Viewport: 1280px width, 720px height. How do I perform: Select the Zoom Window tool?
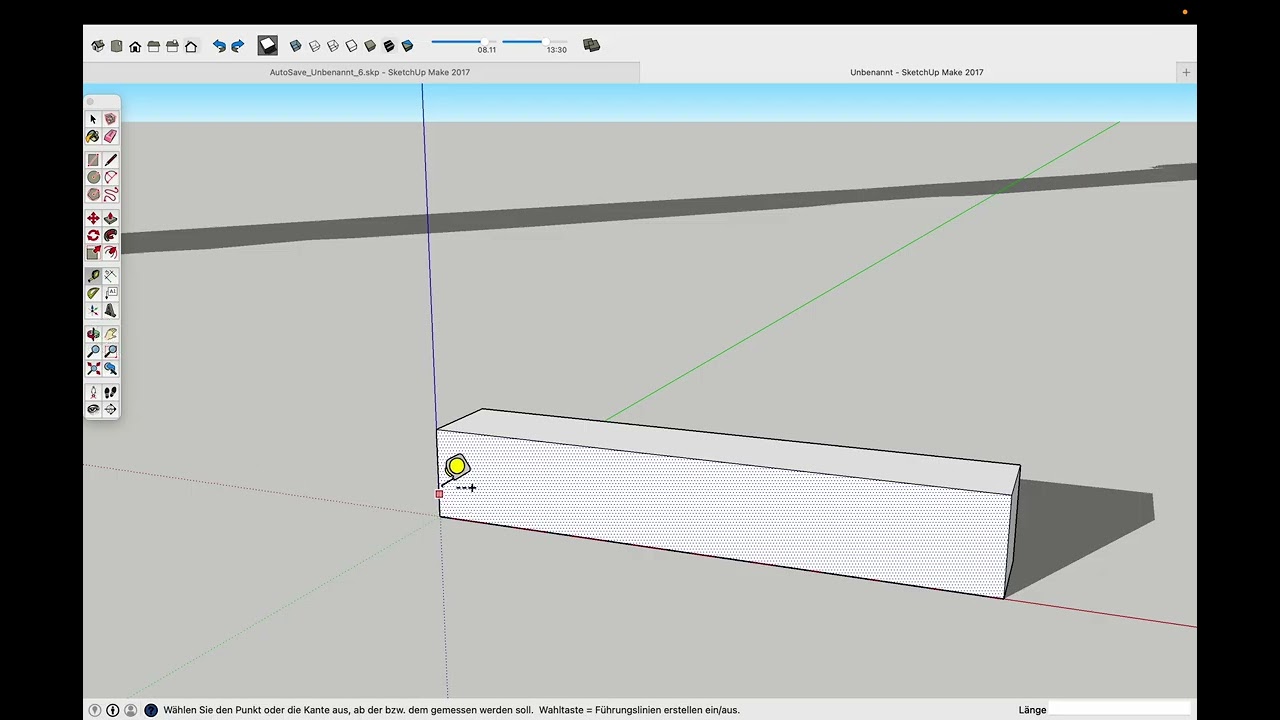110,351
